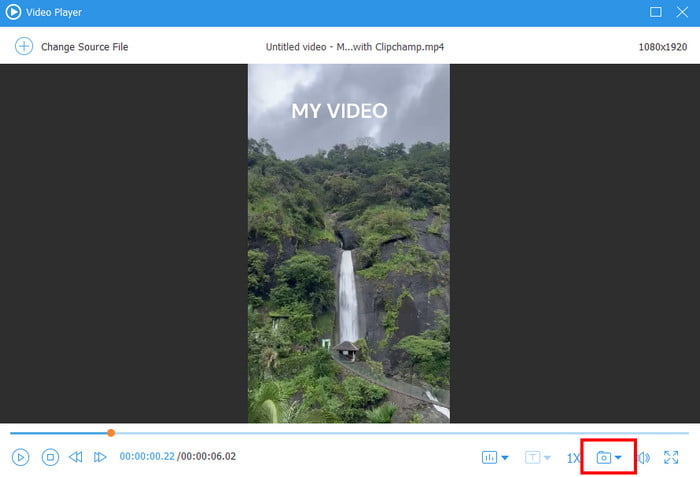
Task: Click the orange playhead on progress bar
Action: pyautogui.click(x=111, y=433)
